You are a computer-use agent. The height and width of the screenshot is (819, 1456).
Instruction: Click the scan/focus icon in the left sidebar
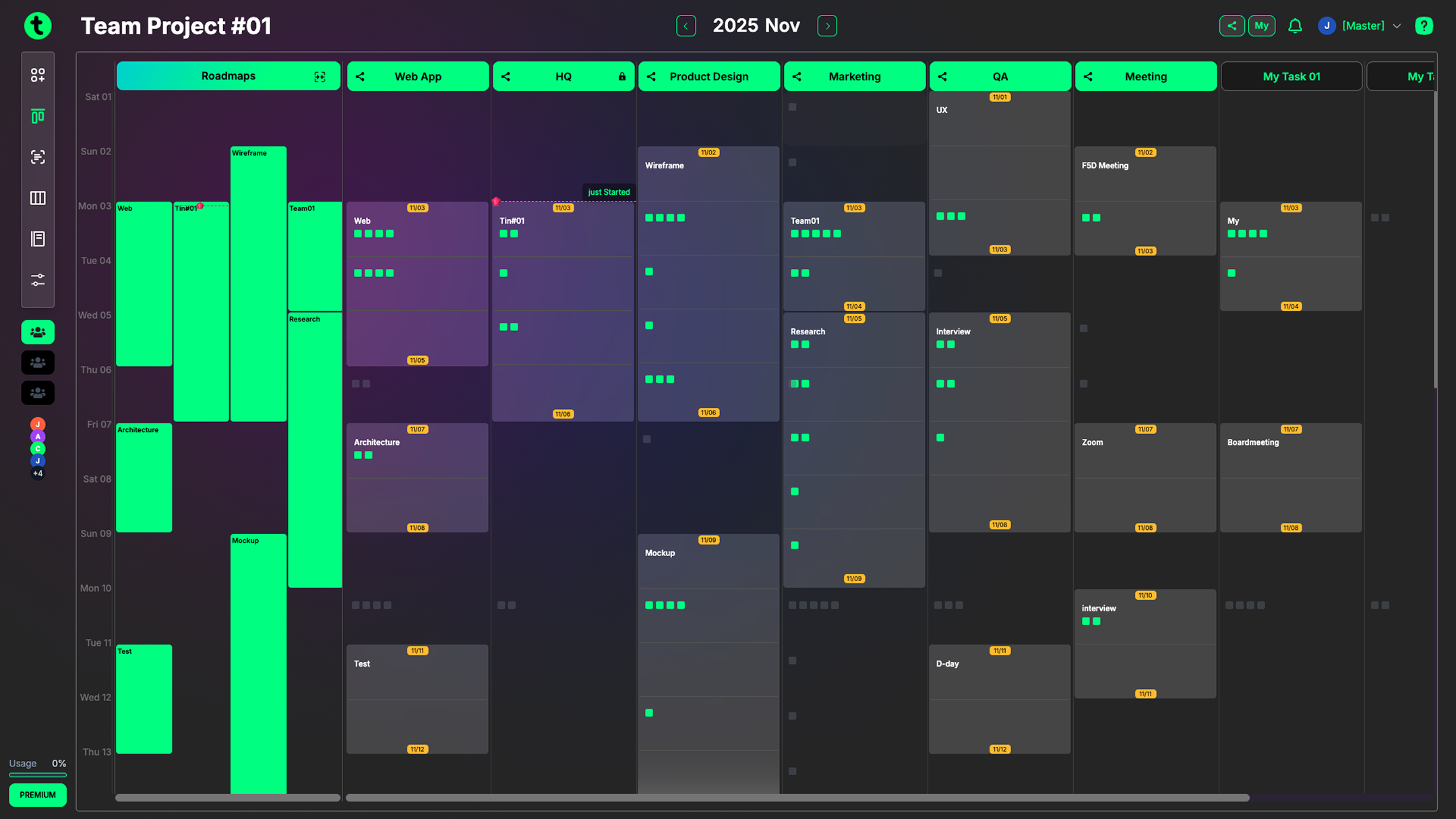[38, 156]
